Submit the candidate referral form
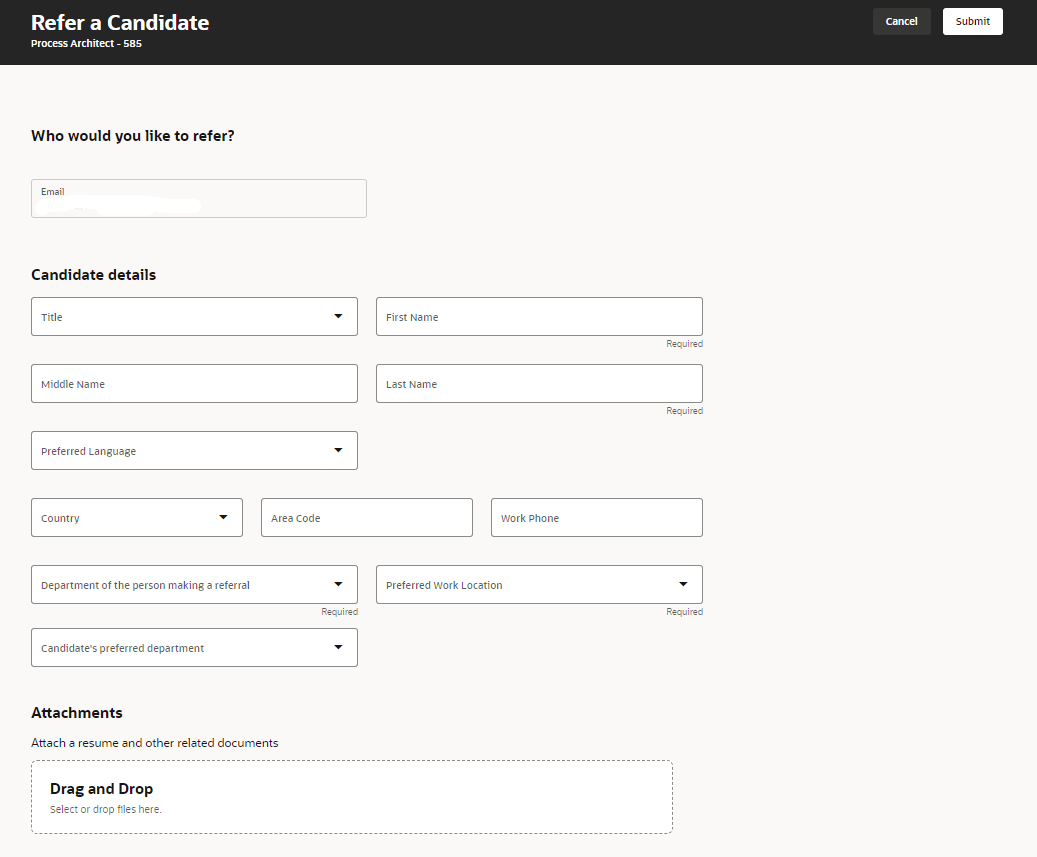This screenshot has width=1037, height=857. coord(971,21)
